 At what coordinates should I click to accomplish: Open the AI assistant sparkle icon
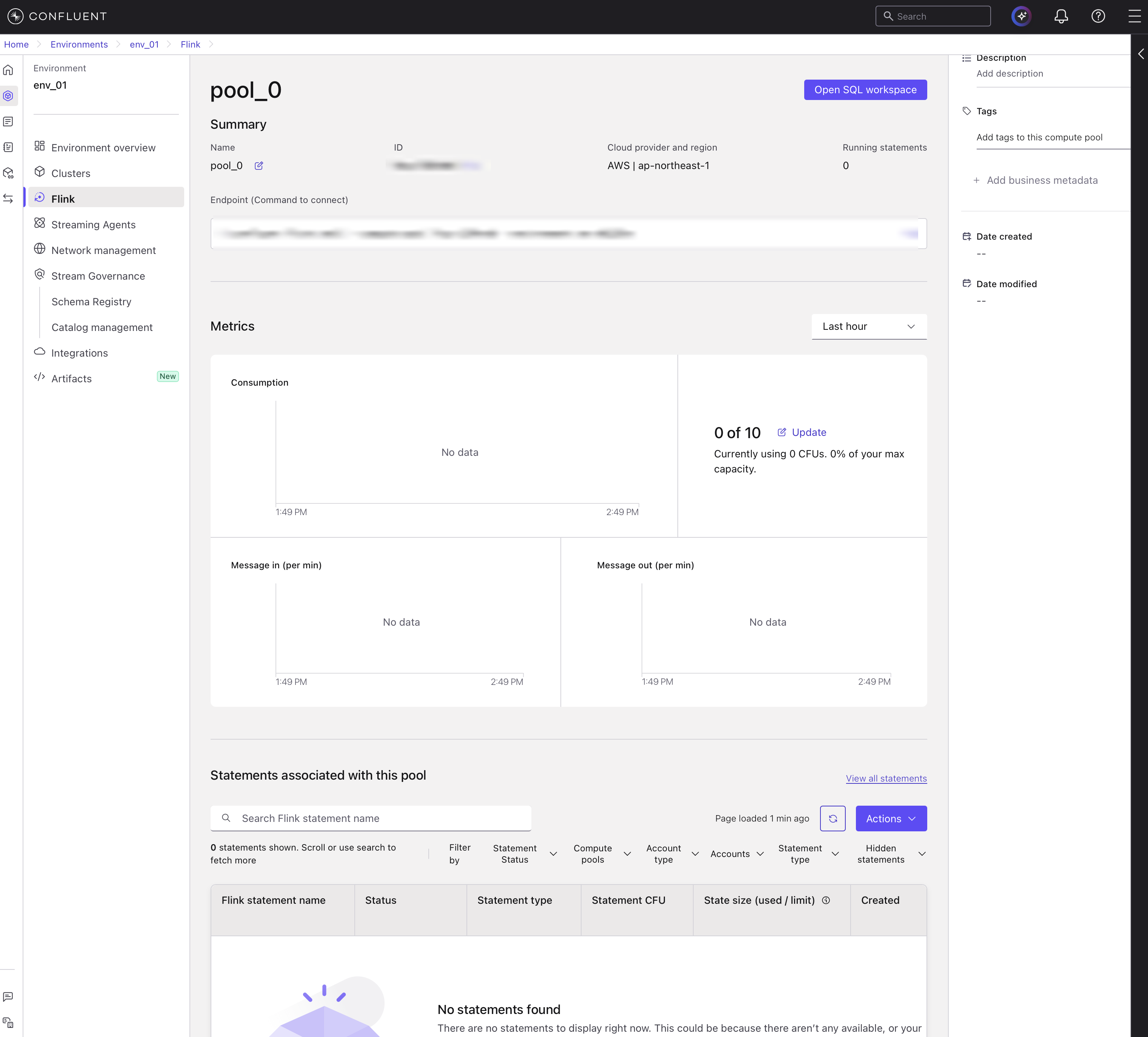[1022, 16]
